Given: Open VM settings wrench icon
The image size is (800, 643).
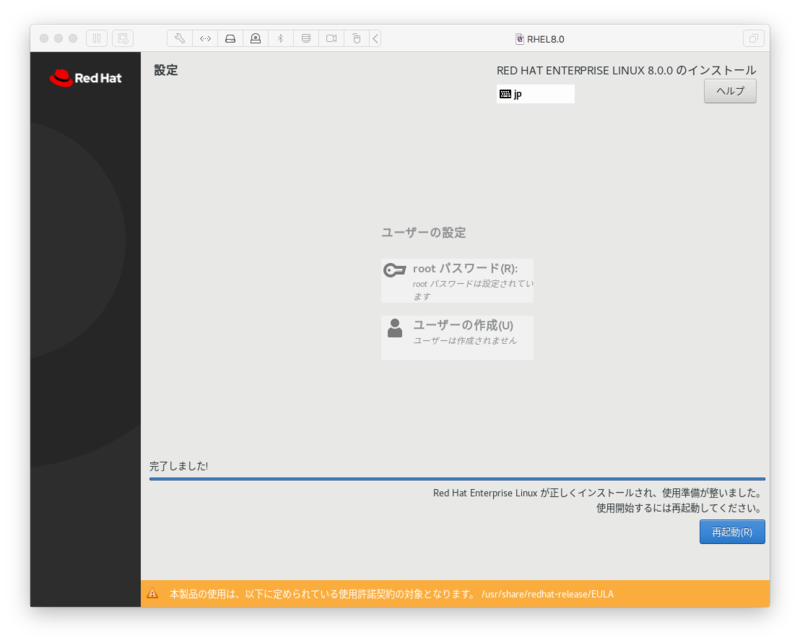Looking at the screenshot, I should click(180, 38).
